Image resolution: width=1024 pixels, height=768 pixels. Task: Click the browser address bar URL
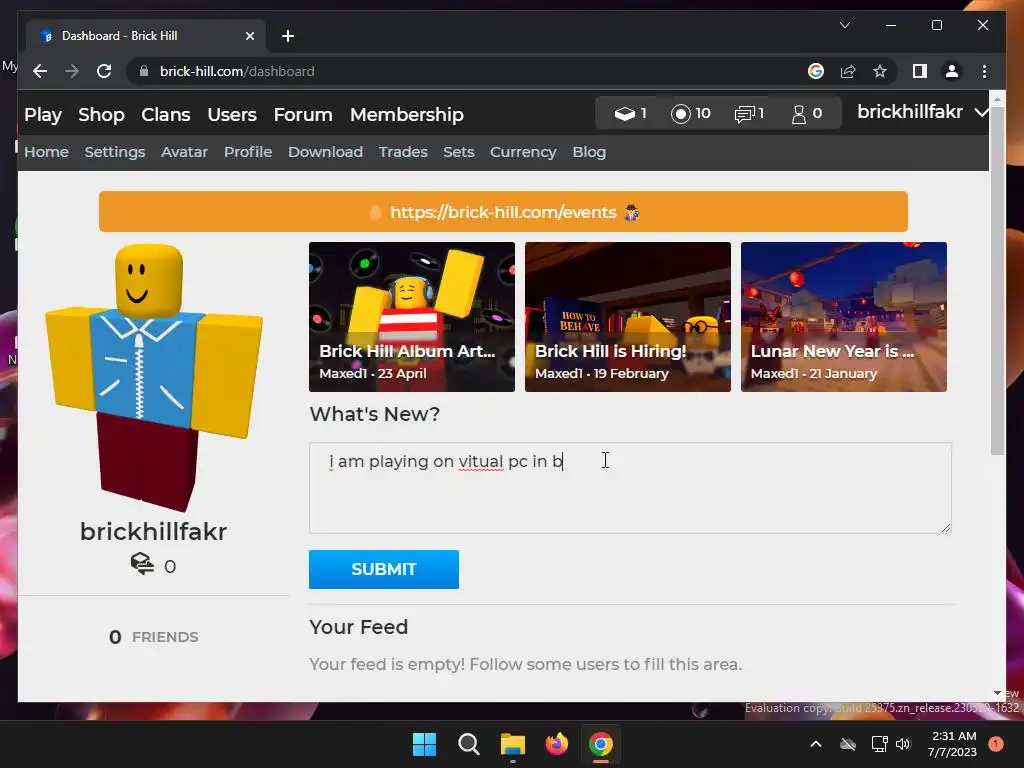[237, 71]
